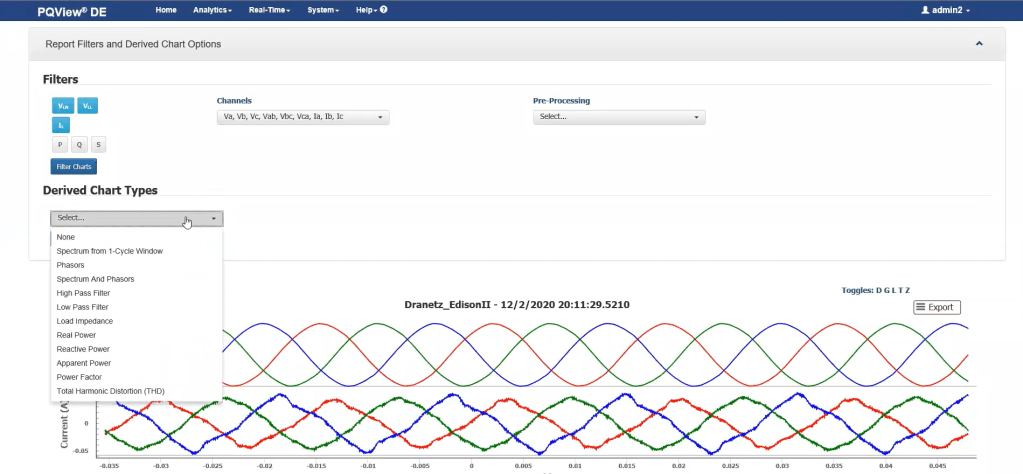
Task: Collapse the Report Filters panel chevron
Action: tap(979, 44)
